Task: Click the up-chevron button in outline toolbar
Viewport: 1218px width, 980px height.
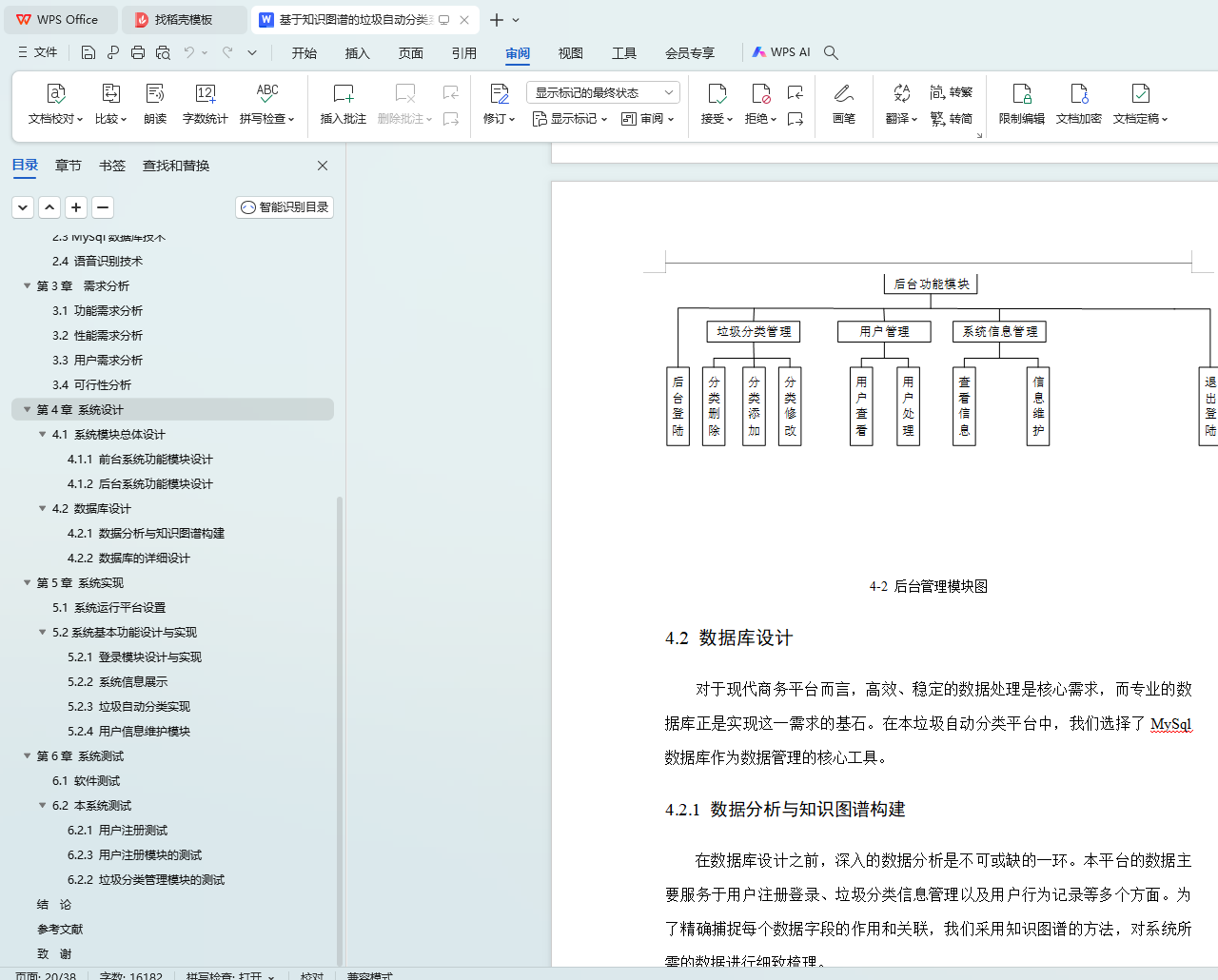Action: point(49,206)
